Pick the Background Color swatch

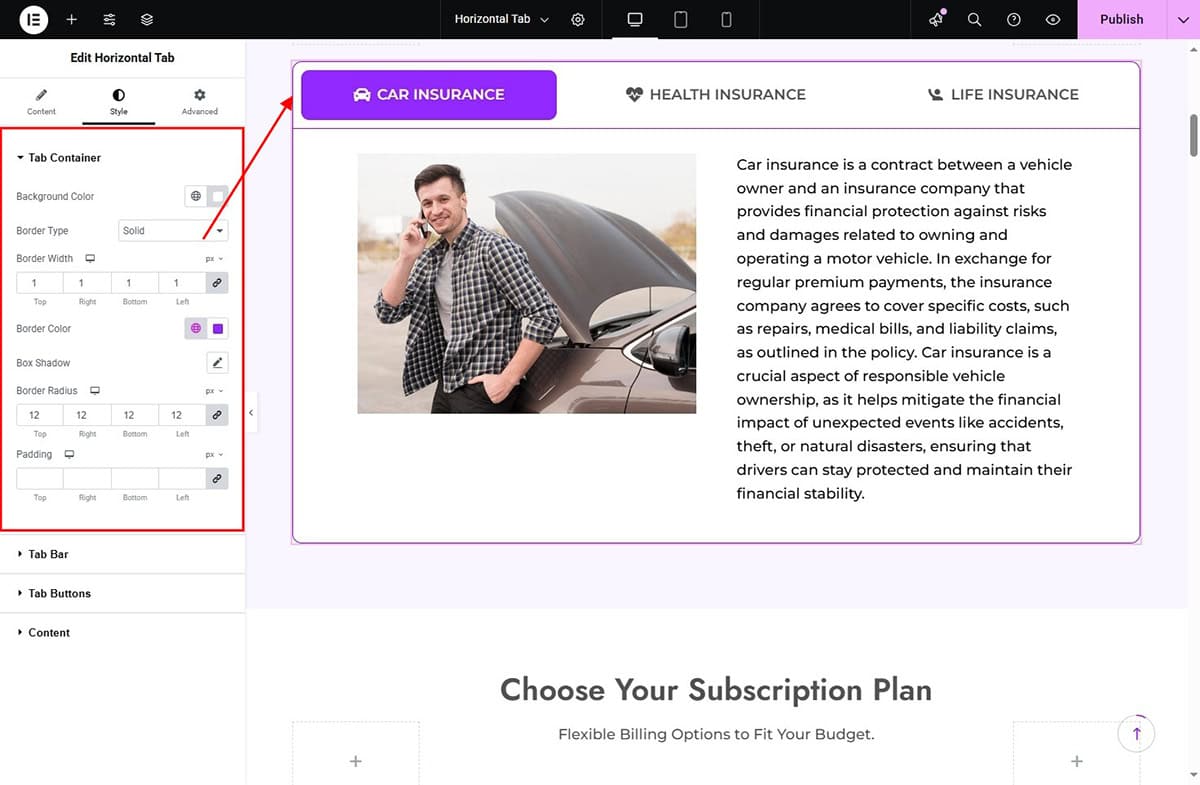217,196
